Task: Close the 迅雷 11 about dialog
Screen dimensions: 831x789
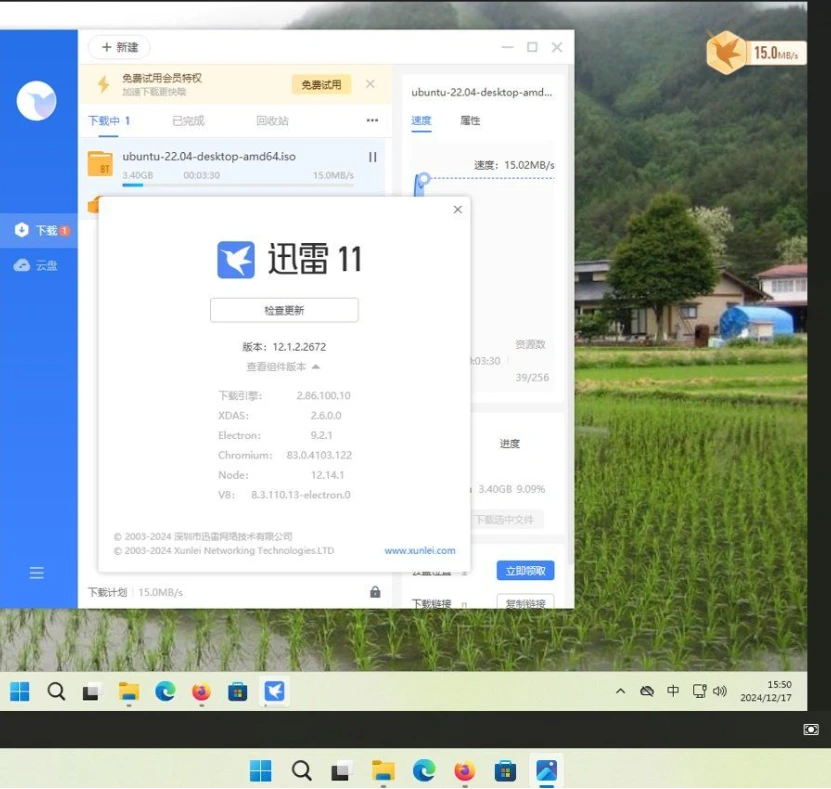Action: pos(458,209)
